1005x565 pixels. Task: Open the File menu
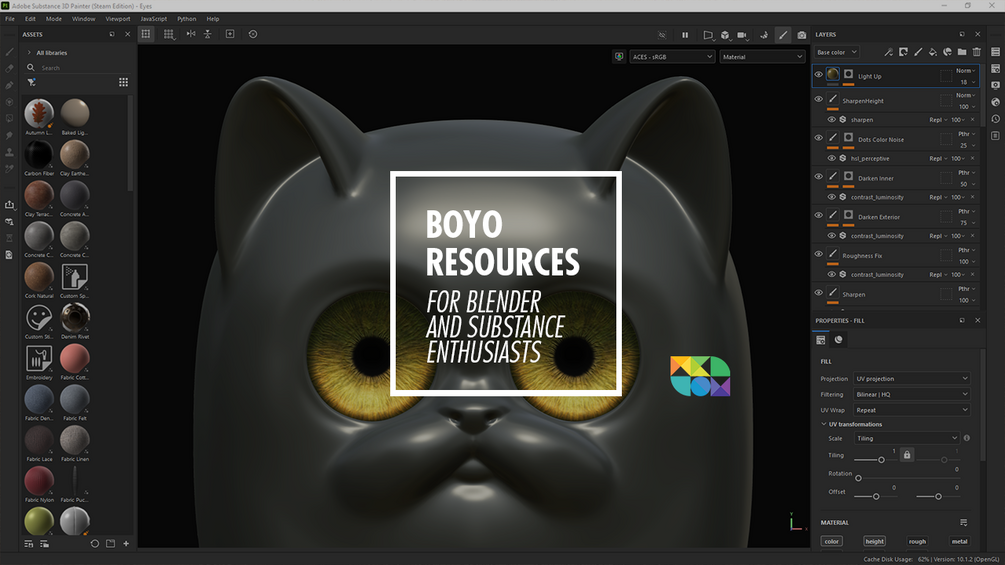pyautogui.click(x=10, y=19)
